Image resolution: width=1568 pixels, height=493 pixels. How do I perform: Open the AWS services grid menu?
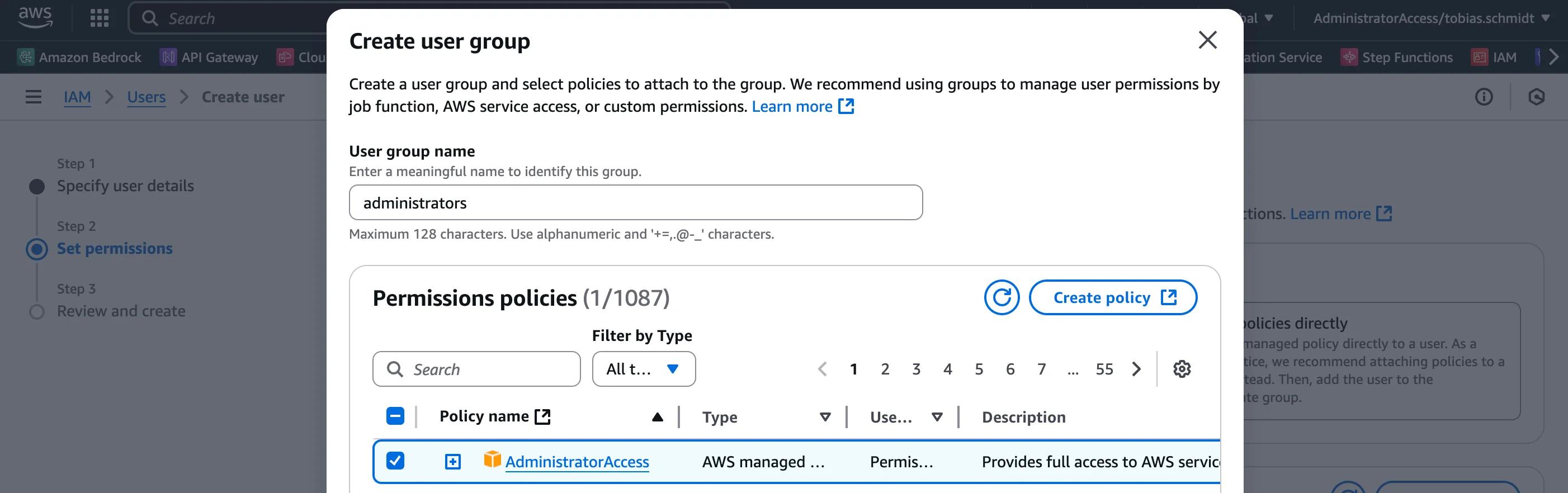(99, 18)
